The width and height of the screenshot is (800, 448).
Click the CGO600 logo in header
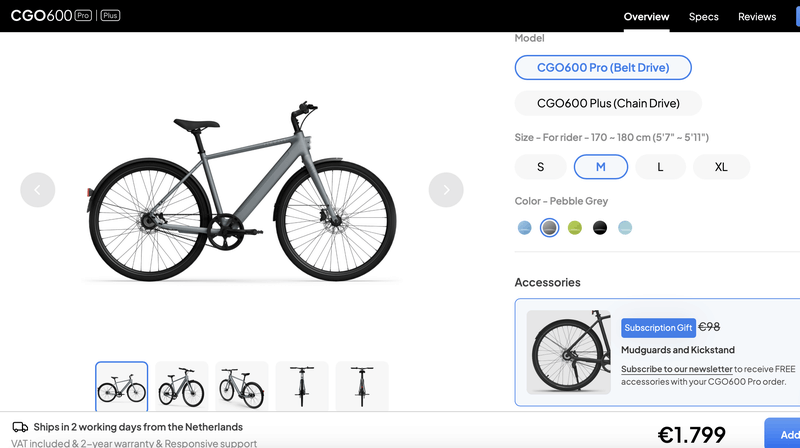pos(41,16)
